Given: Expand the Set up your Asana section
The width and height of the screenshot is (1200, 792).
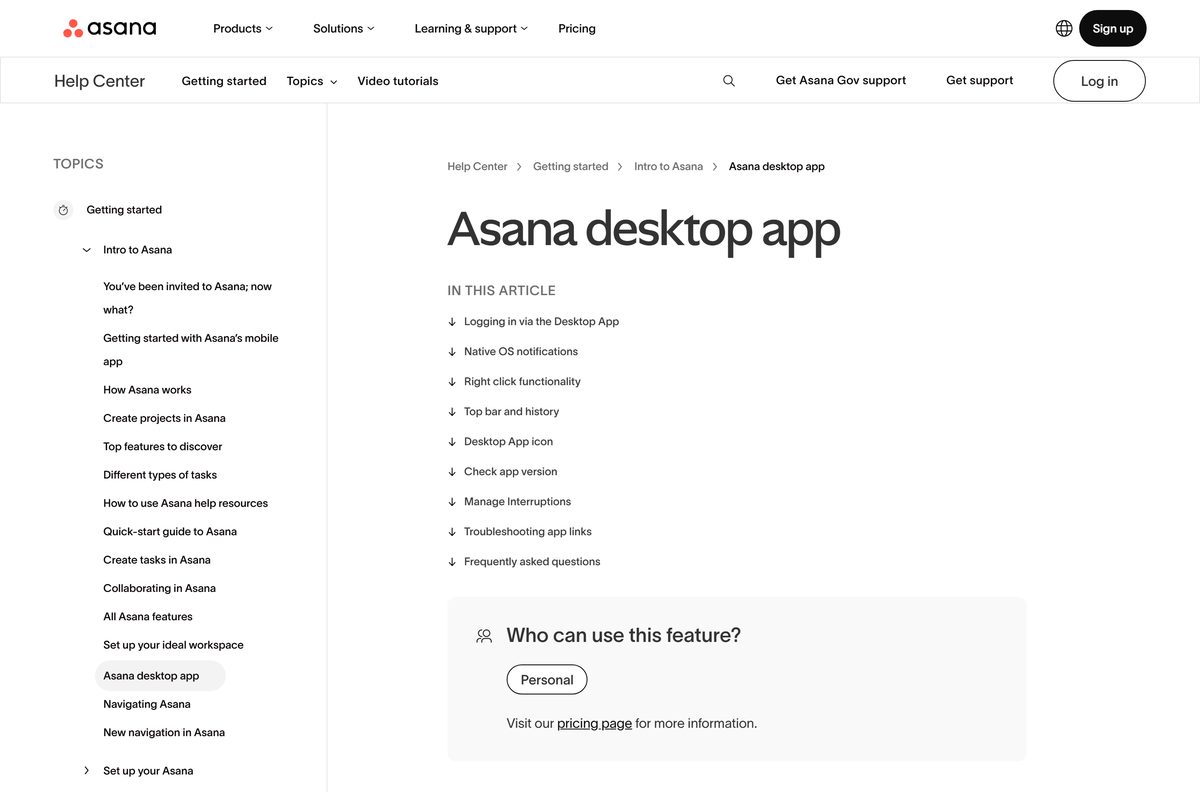Looking at the screenshot, I should click(87, 771).
